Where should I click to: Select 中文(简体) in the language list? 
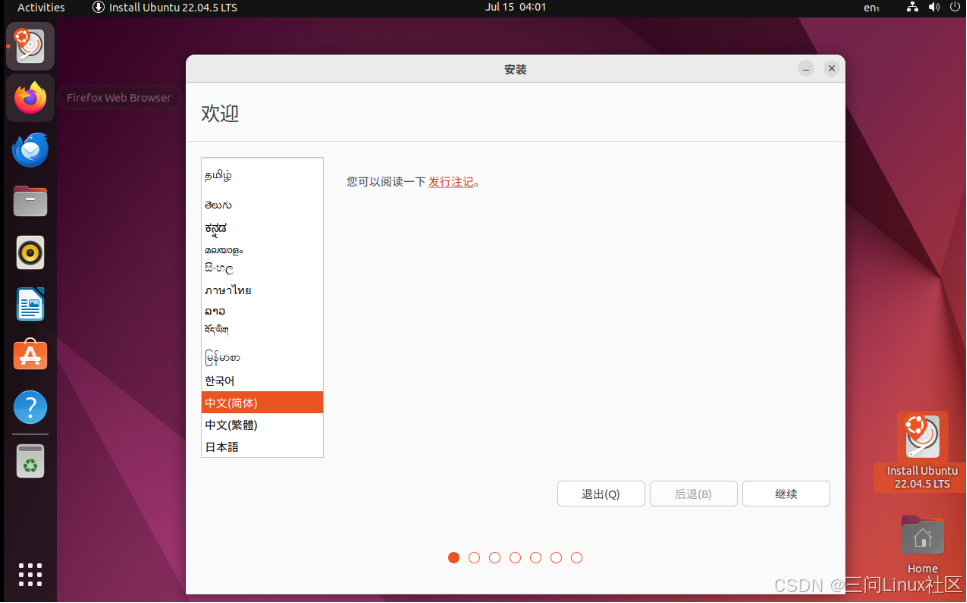click(x=262, y=402)
